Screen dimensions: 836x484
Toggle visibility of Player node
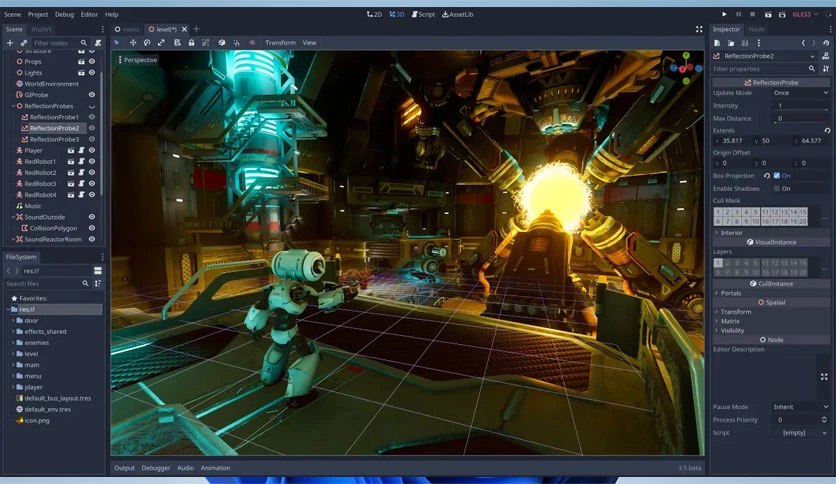pyautogui.click(x=92, y=151)
